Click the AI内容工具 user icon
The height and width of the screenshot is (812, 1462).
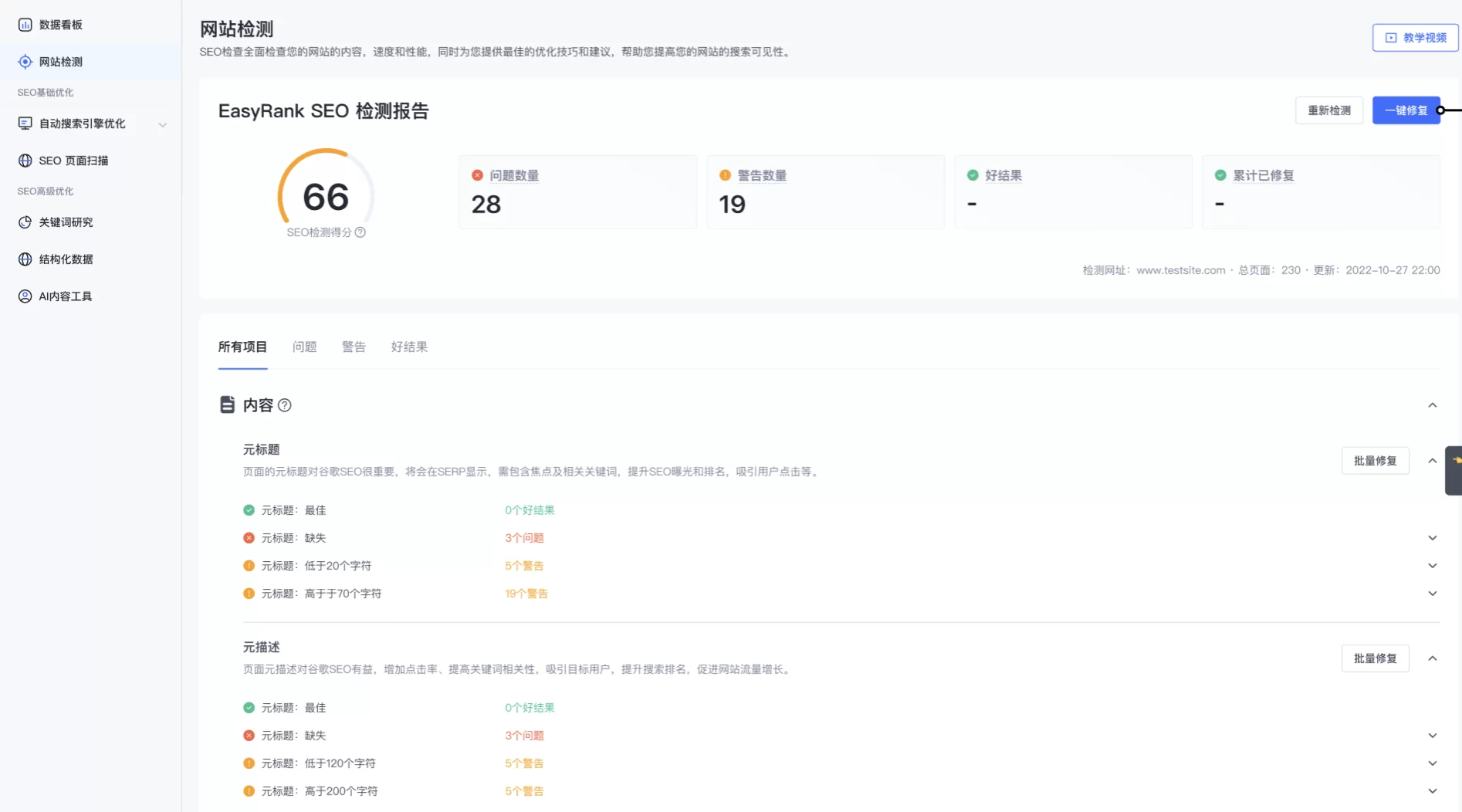click(x=25, y=296)
